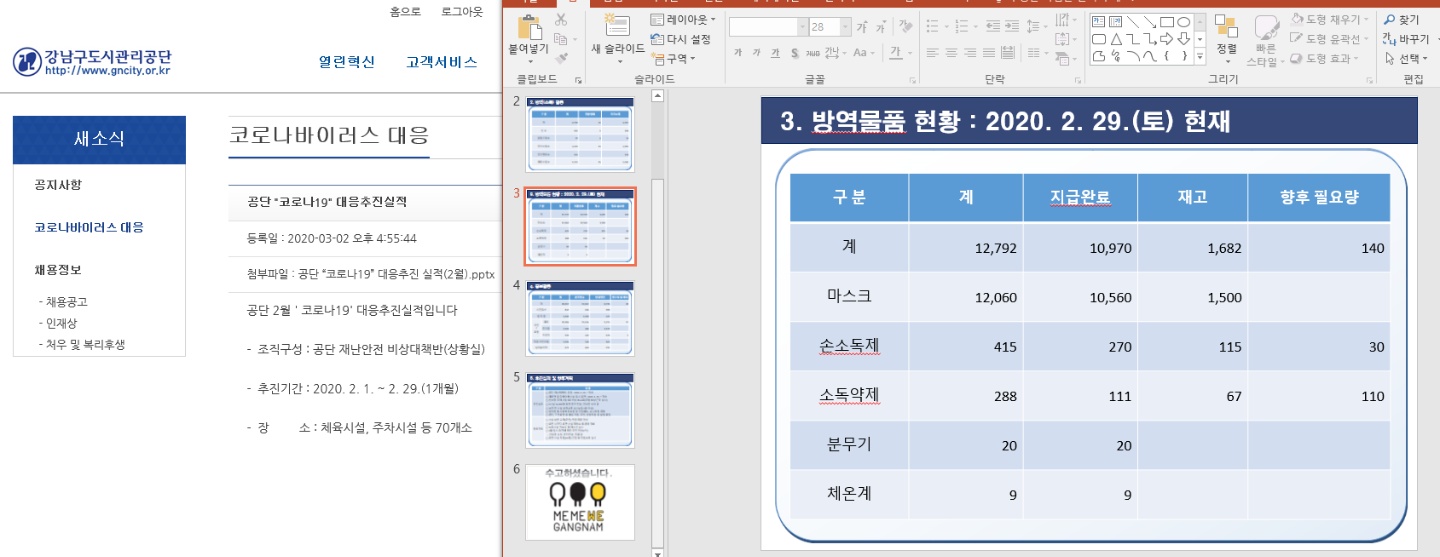1440x557 pixels.
Task: Open the Layout (레이아웃) dropdown
Action: pyautogui.click(x=684, y=20)
